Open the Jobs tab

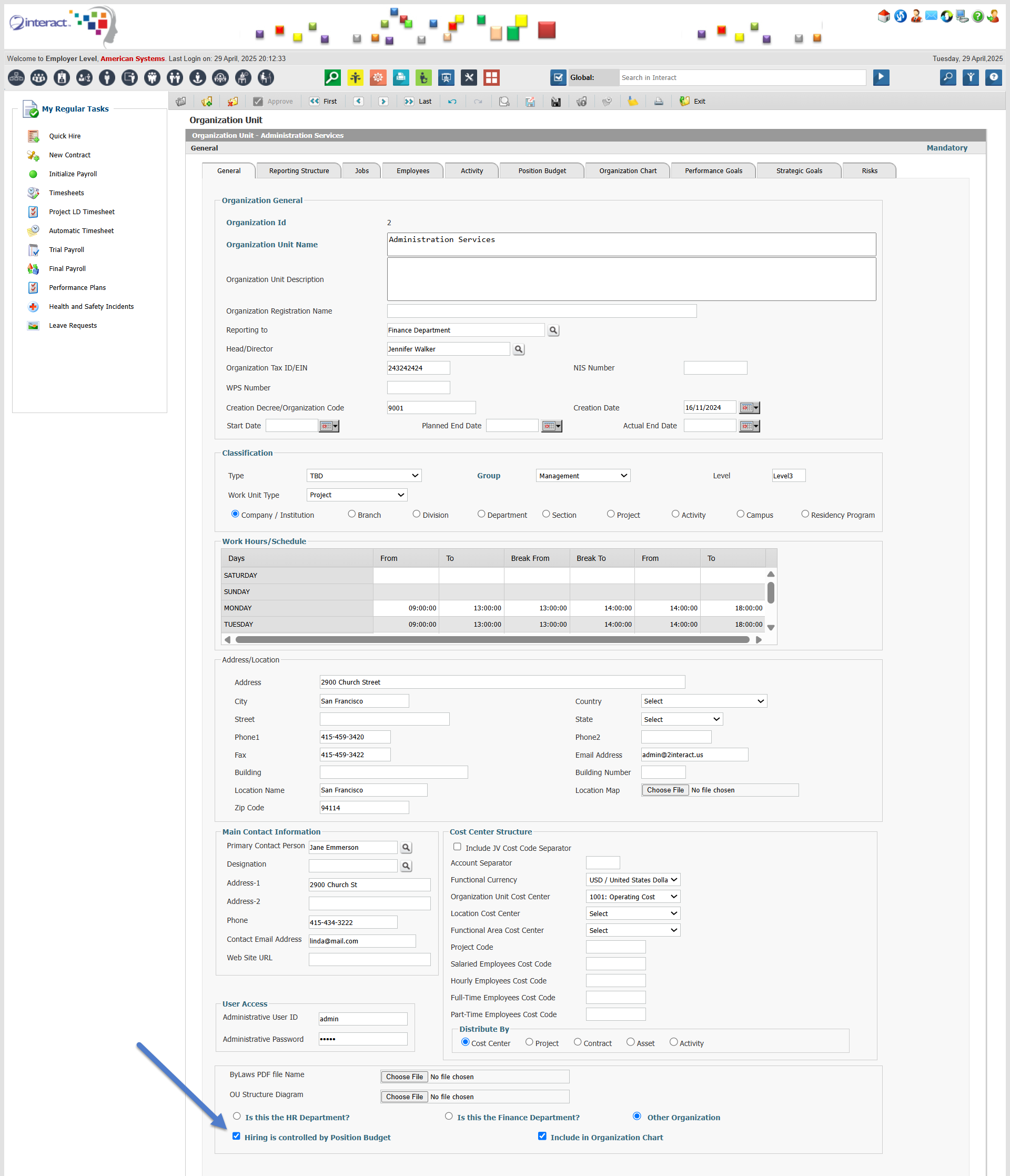(x=362, y=171)
